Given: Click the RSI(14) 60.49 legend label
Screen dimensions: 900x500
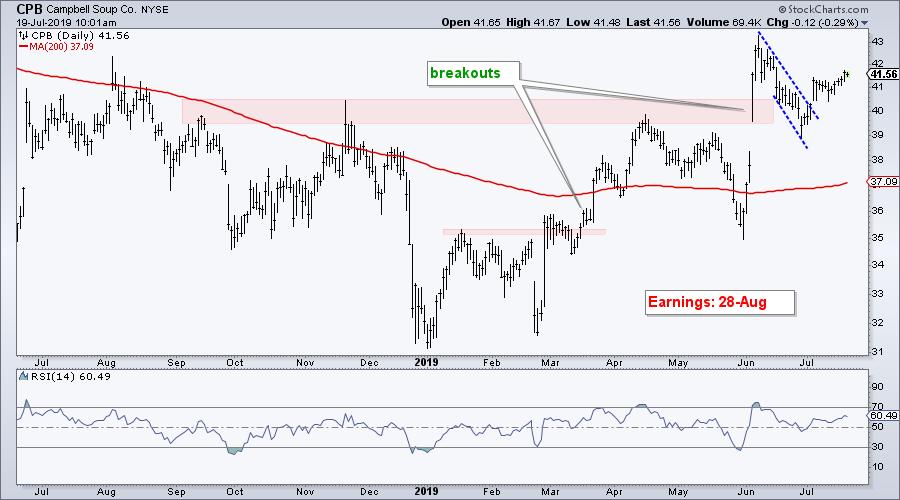Looking at the screenshot, I should click(71, 377).
